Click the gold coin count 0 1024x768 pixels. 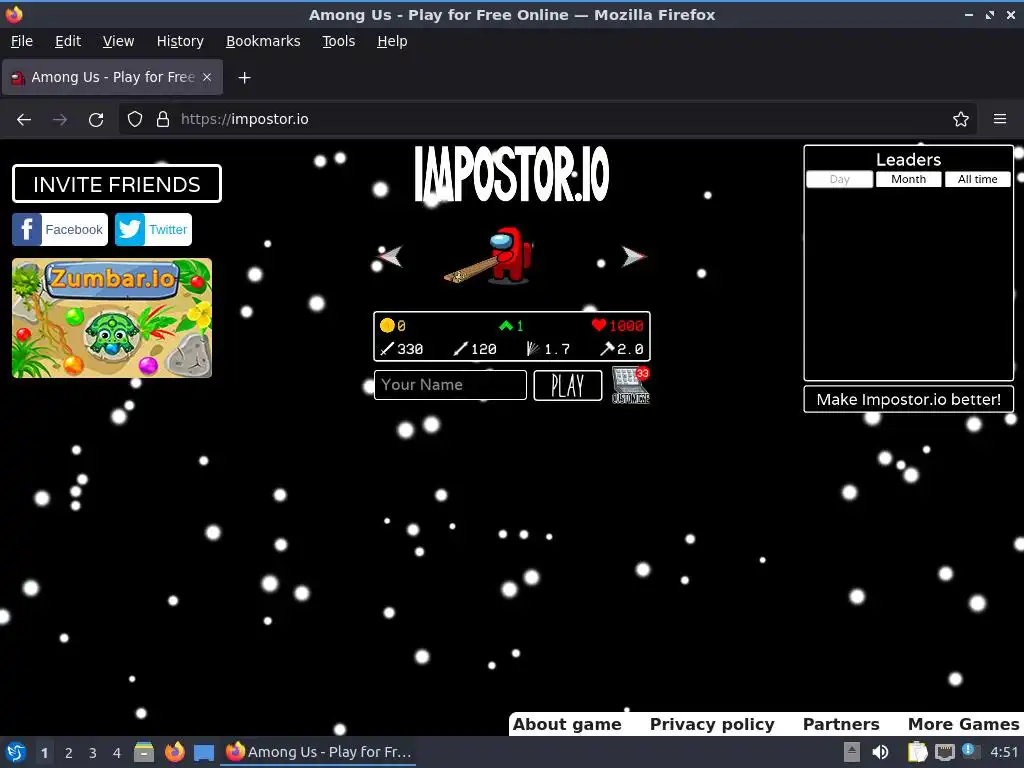[x=393, y=325]
